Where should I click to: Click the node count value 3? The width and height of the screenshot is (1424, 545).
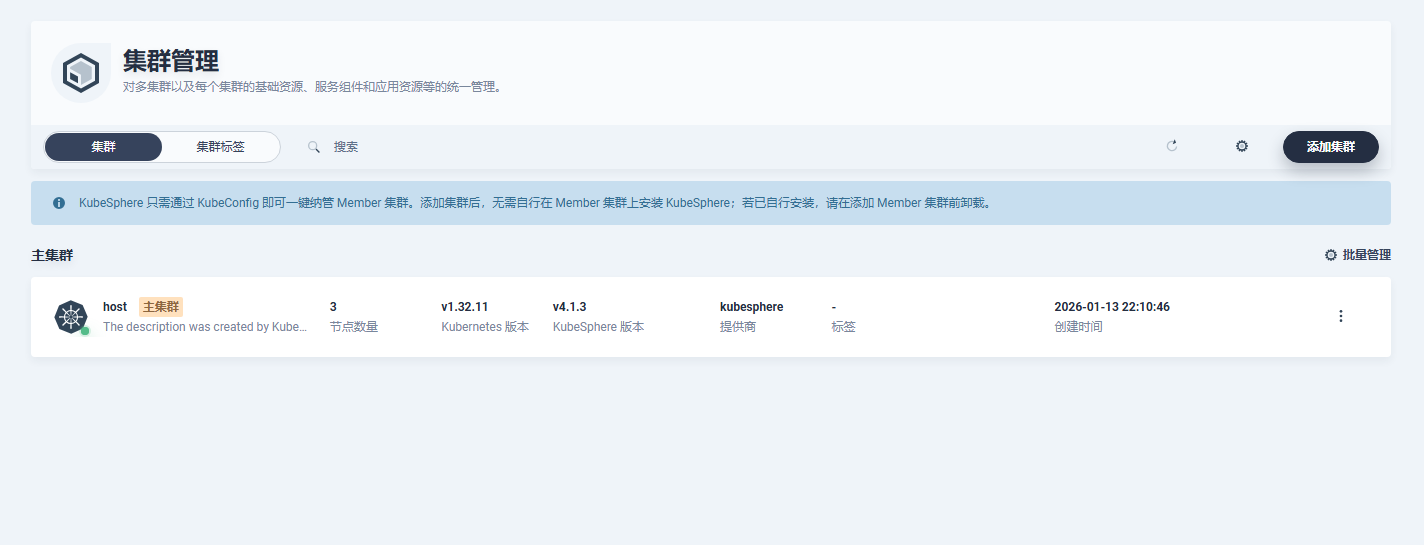click(x=333, y=307)
